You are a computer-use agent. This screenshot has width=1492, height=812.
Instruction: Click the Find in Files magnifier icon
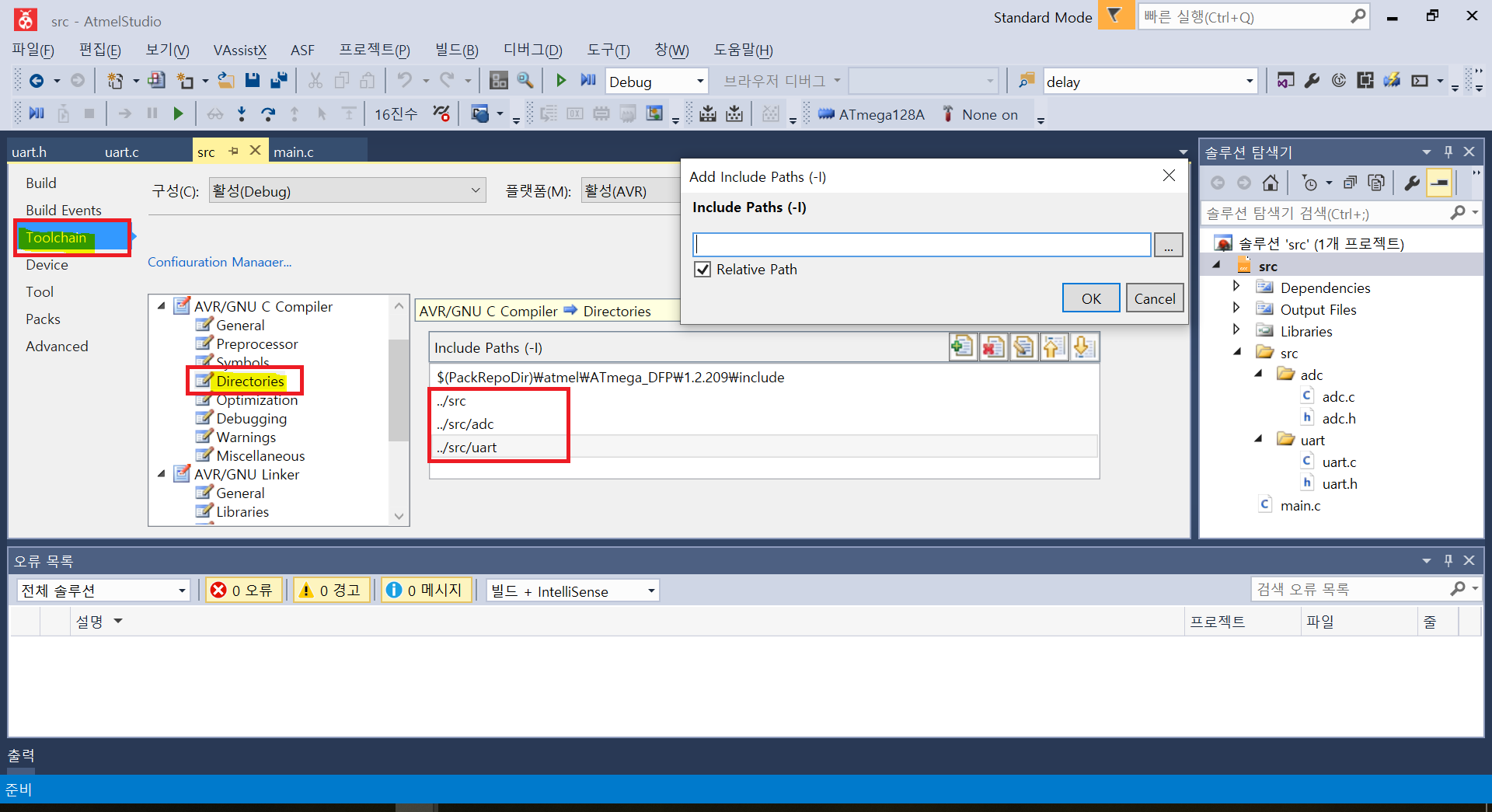click(x=525, y=81)
